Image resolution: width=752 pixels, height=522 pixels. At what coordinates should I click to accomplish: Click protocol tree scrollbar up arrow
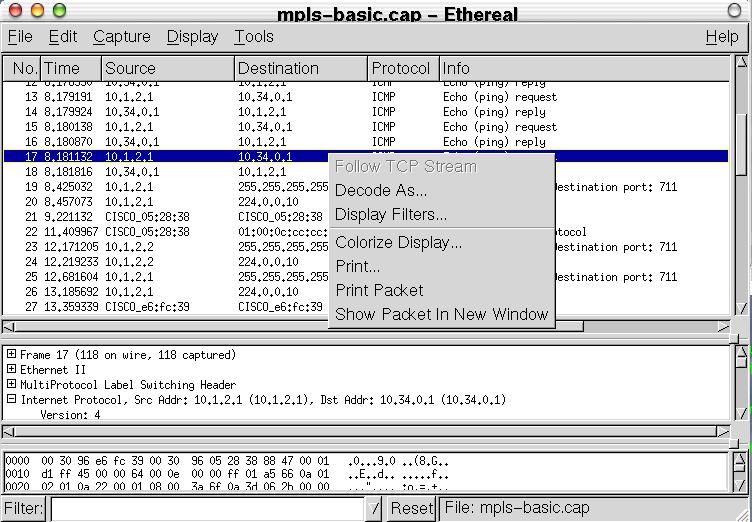click(741, 353)
